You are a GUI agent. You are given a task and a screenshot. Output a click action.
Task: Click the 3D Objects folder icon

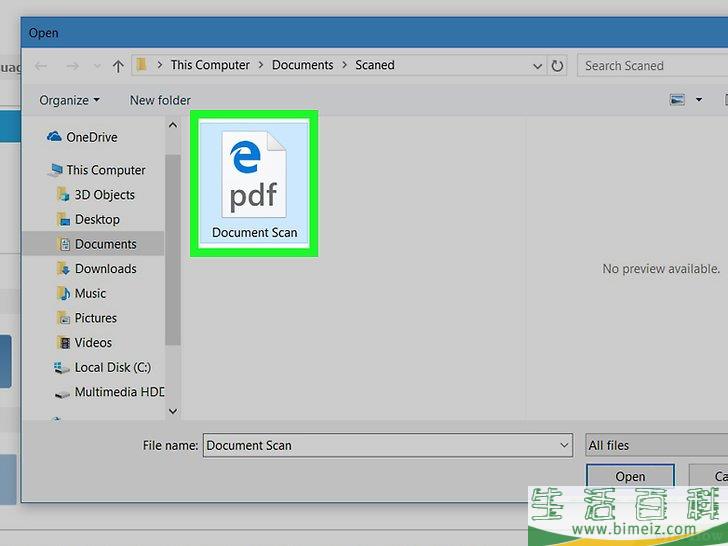[x=63, y=195]
